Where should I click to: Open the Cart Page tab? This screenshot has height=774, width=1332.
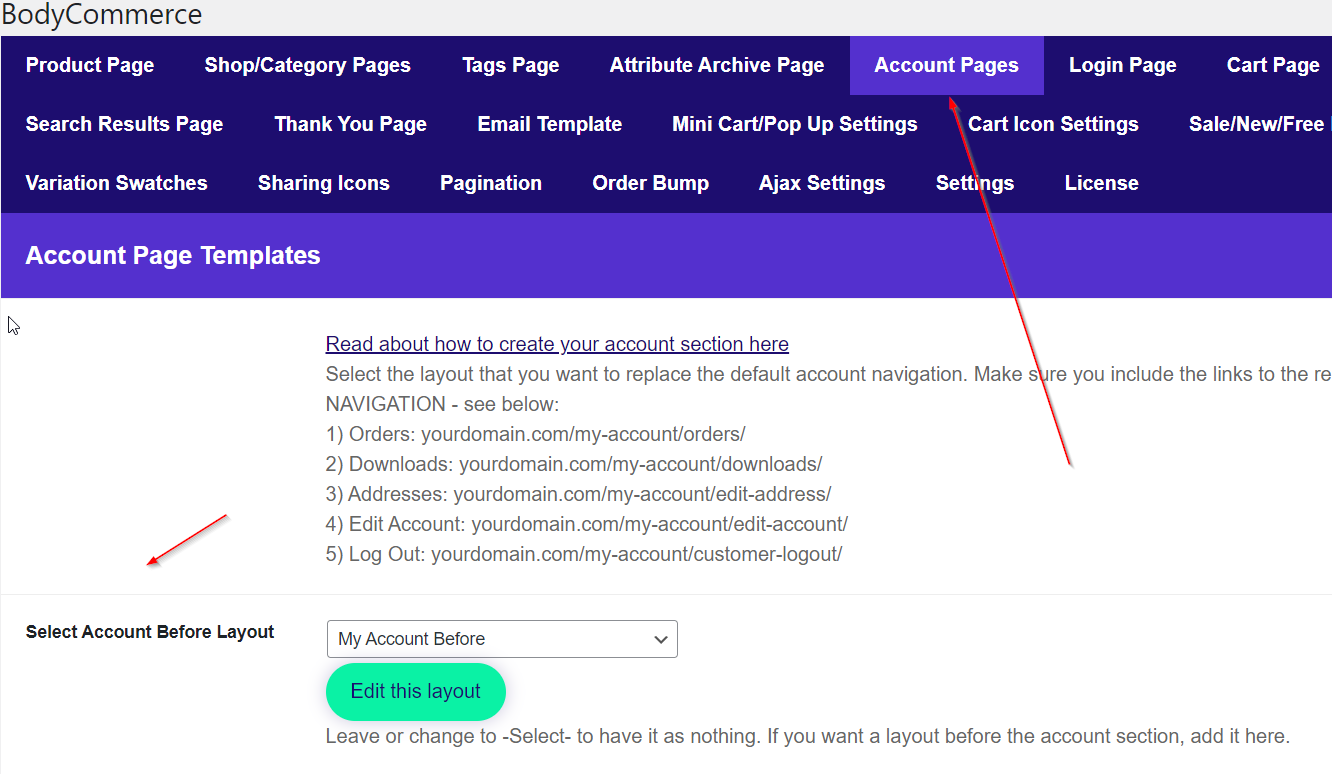click(1273, 66)
